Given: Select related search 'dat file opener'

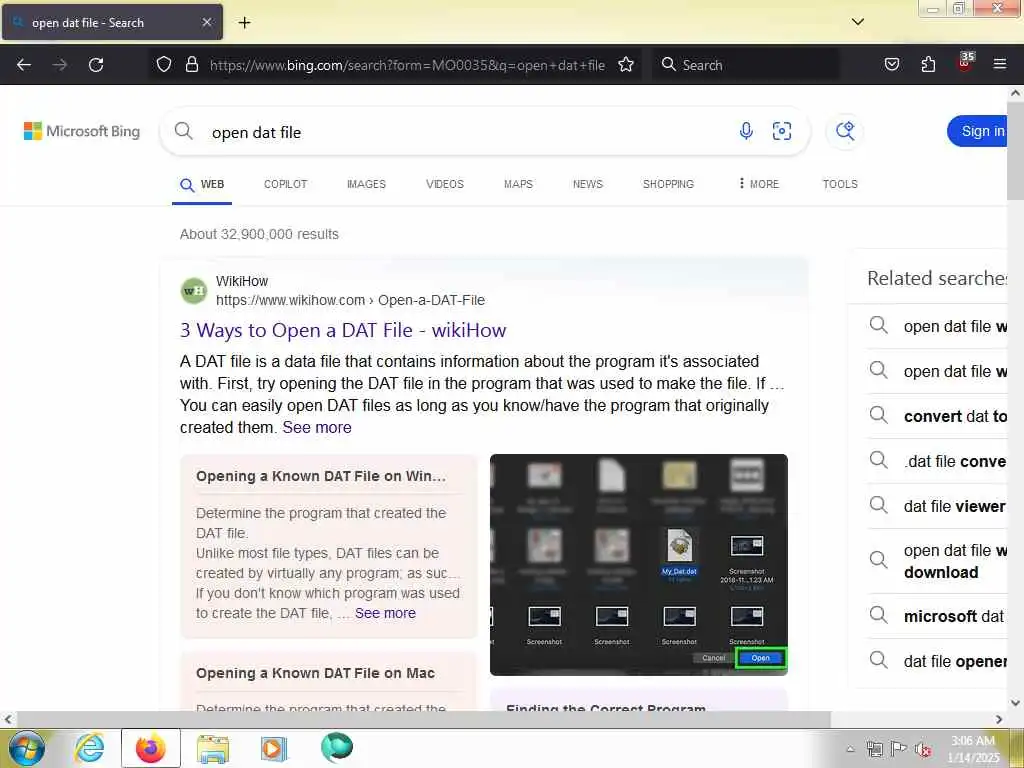Looking at the screenshot, I should point(938,661).
